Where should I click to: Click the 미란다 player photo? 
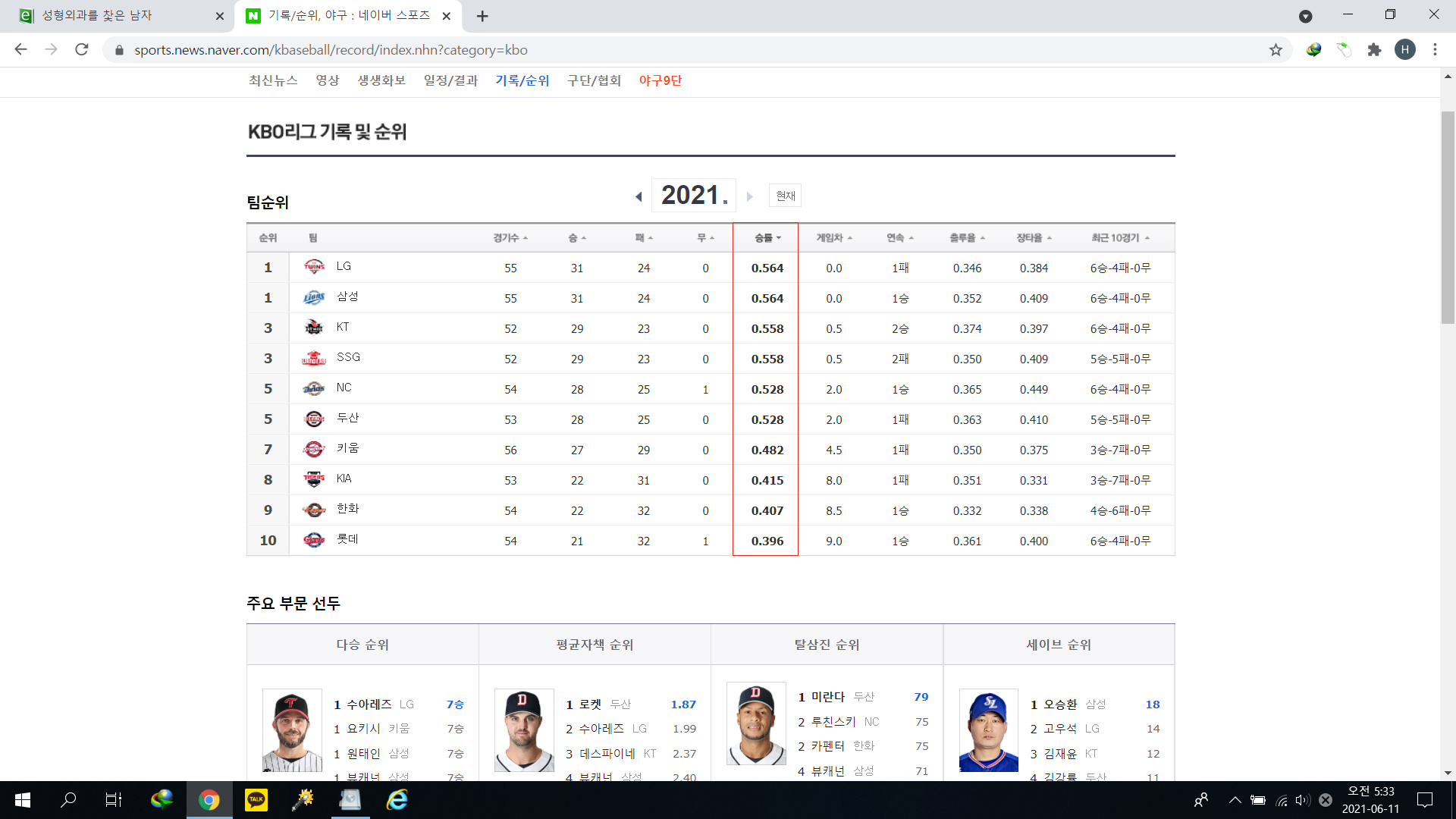(x=756, y=723)
